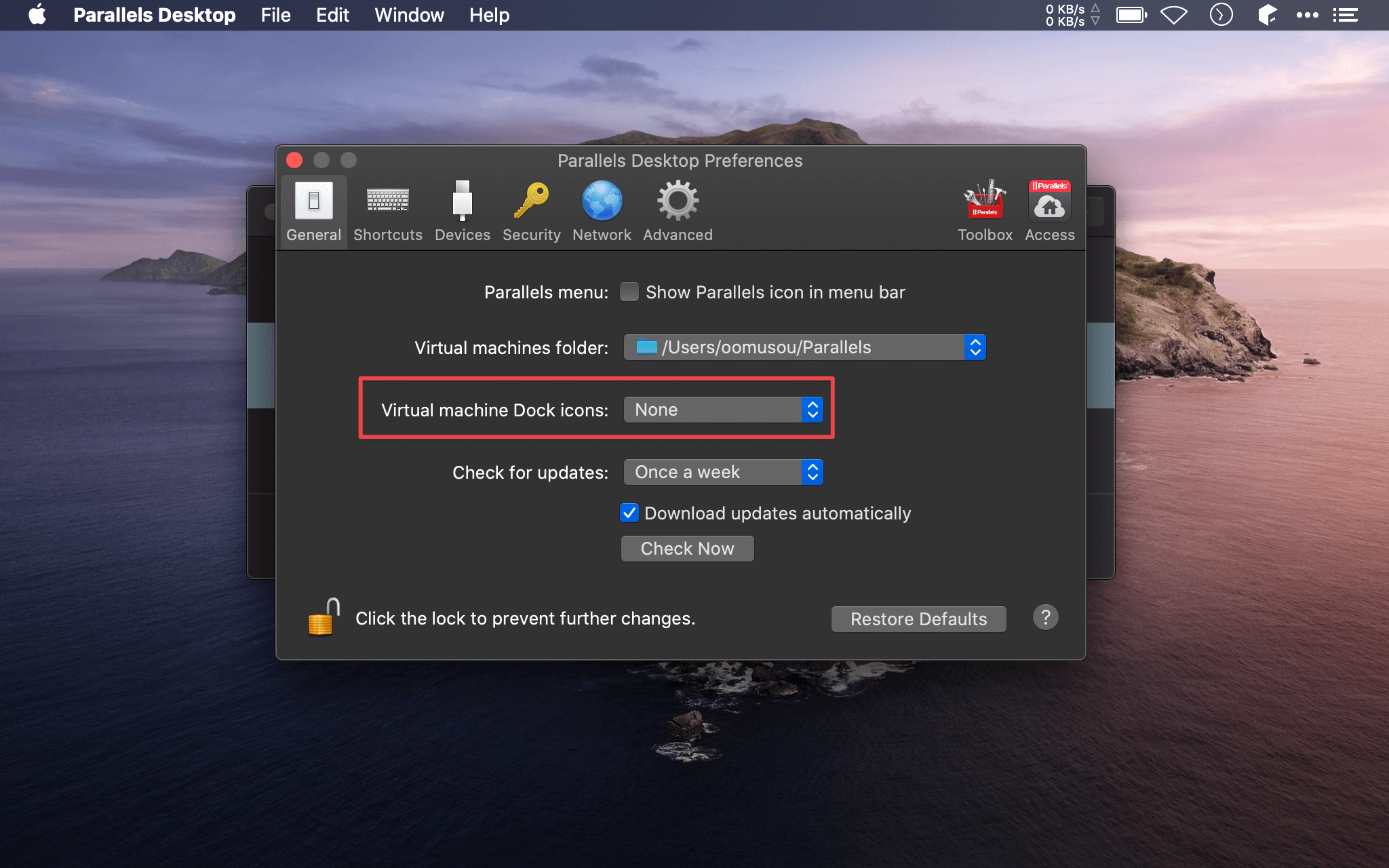Open Notification Center list icon

click(1345, 15)
